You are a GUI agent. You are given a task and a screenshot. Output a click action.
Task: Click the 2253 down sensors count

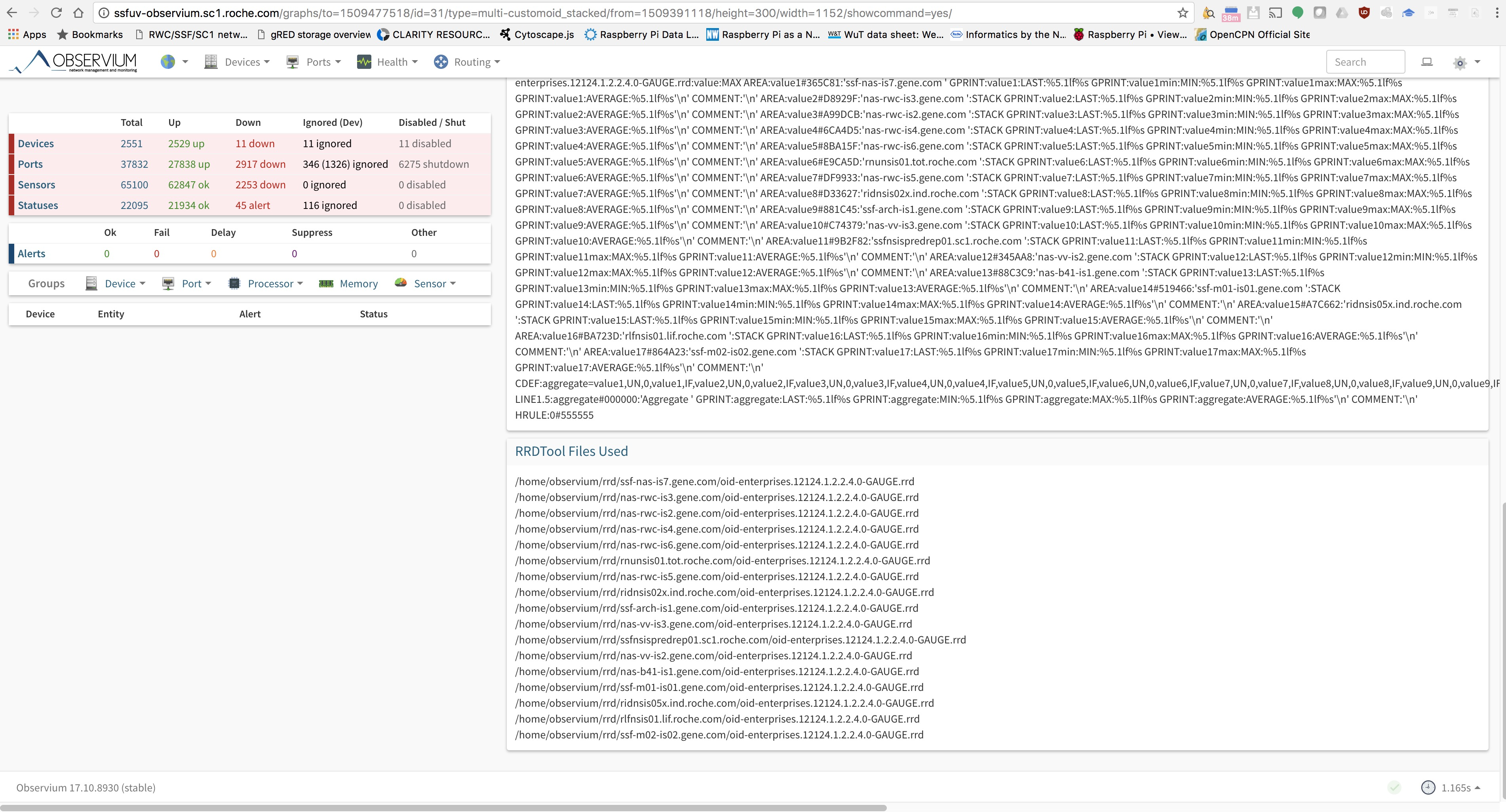tap(261, 184)
